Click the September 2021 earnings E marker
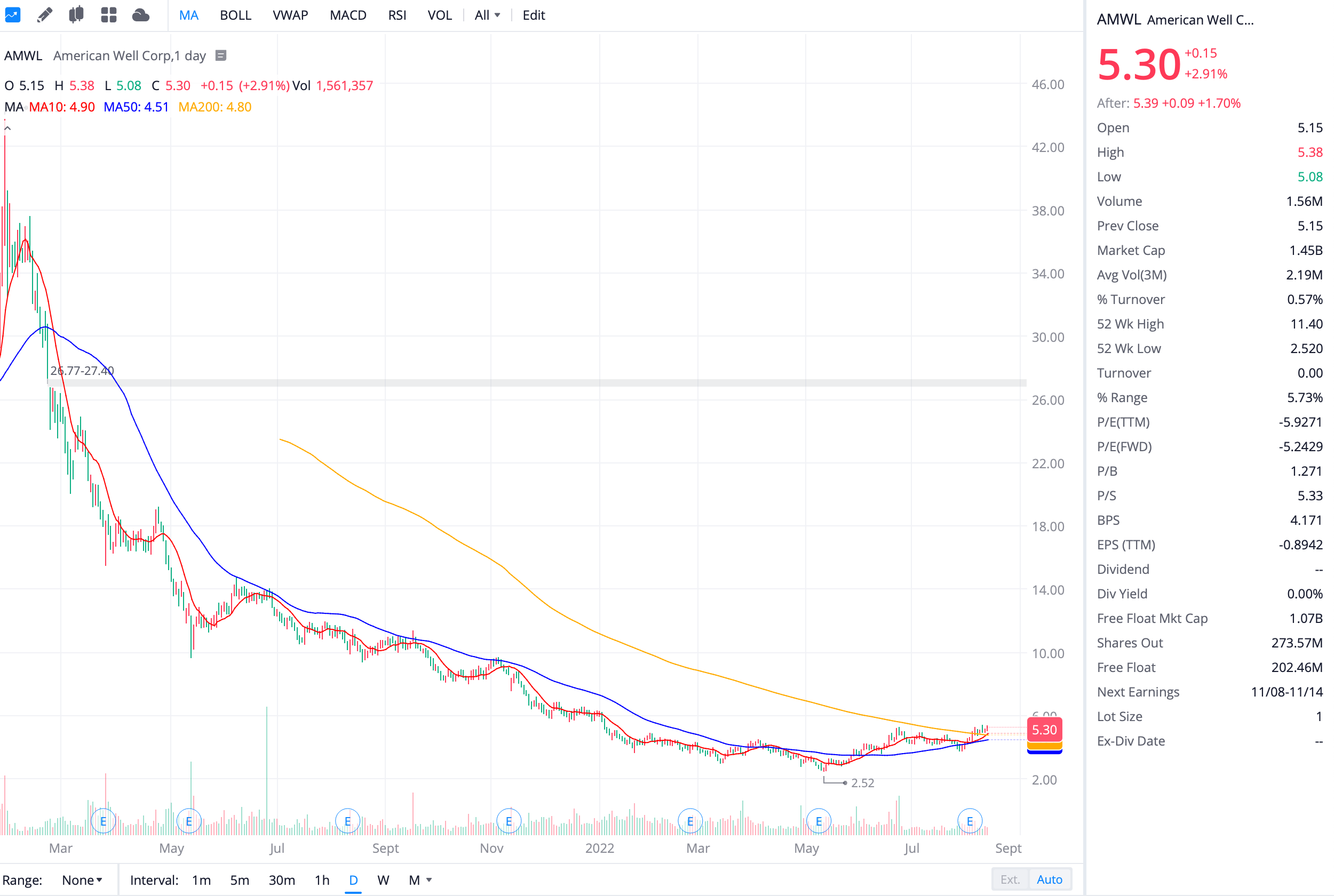The height and width of the screenshot is (896, 1334). click(347, 821)
